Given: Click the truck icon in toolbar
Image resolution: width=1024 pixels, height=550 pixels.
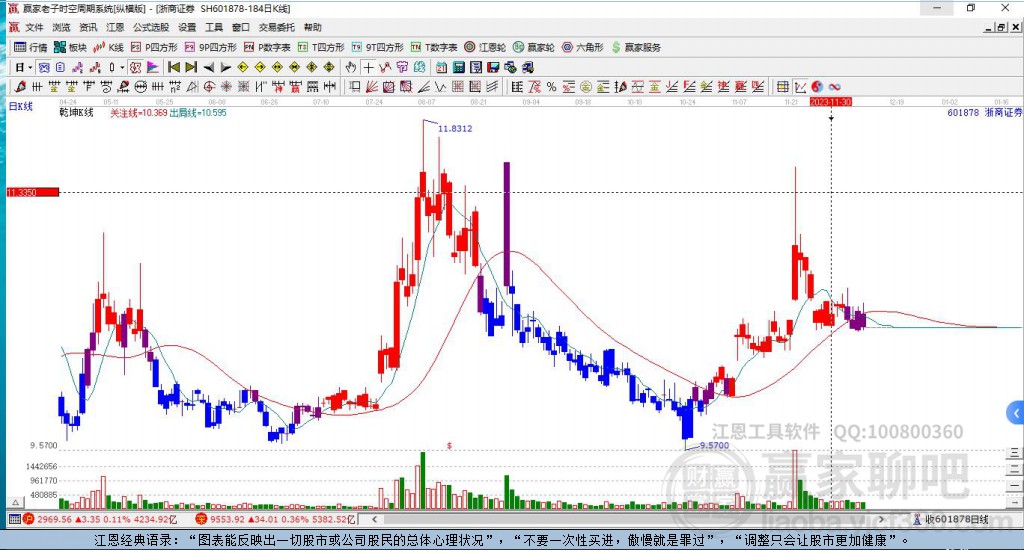Looking at the screenshot, I should pos(528,67).
